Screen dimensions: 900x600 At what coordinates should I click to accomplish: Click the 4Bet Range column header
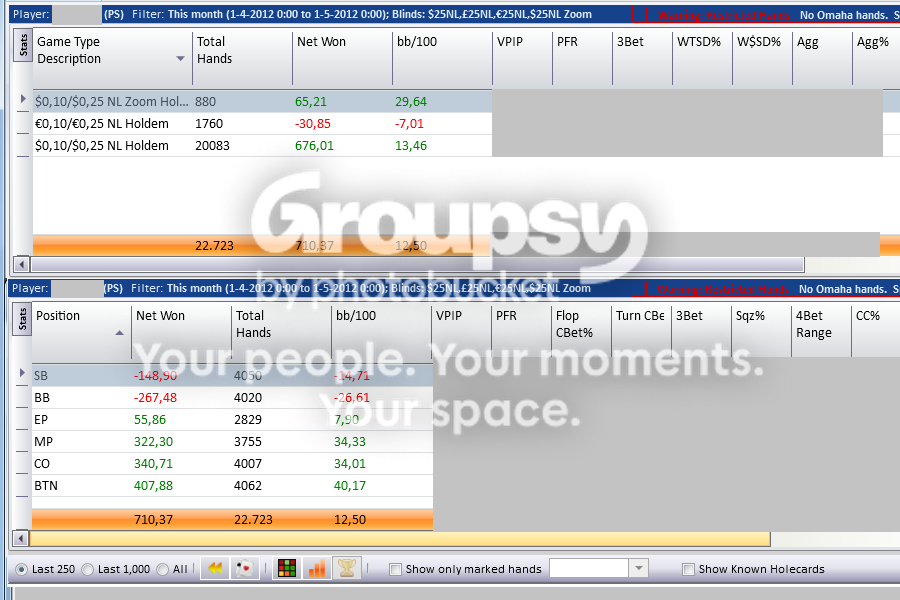(x=821, y=330)
